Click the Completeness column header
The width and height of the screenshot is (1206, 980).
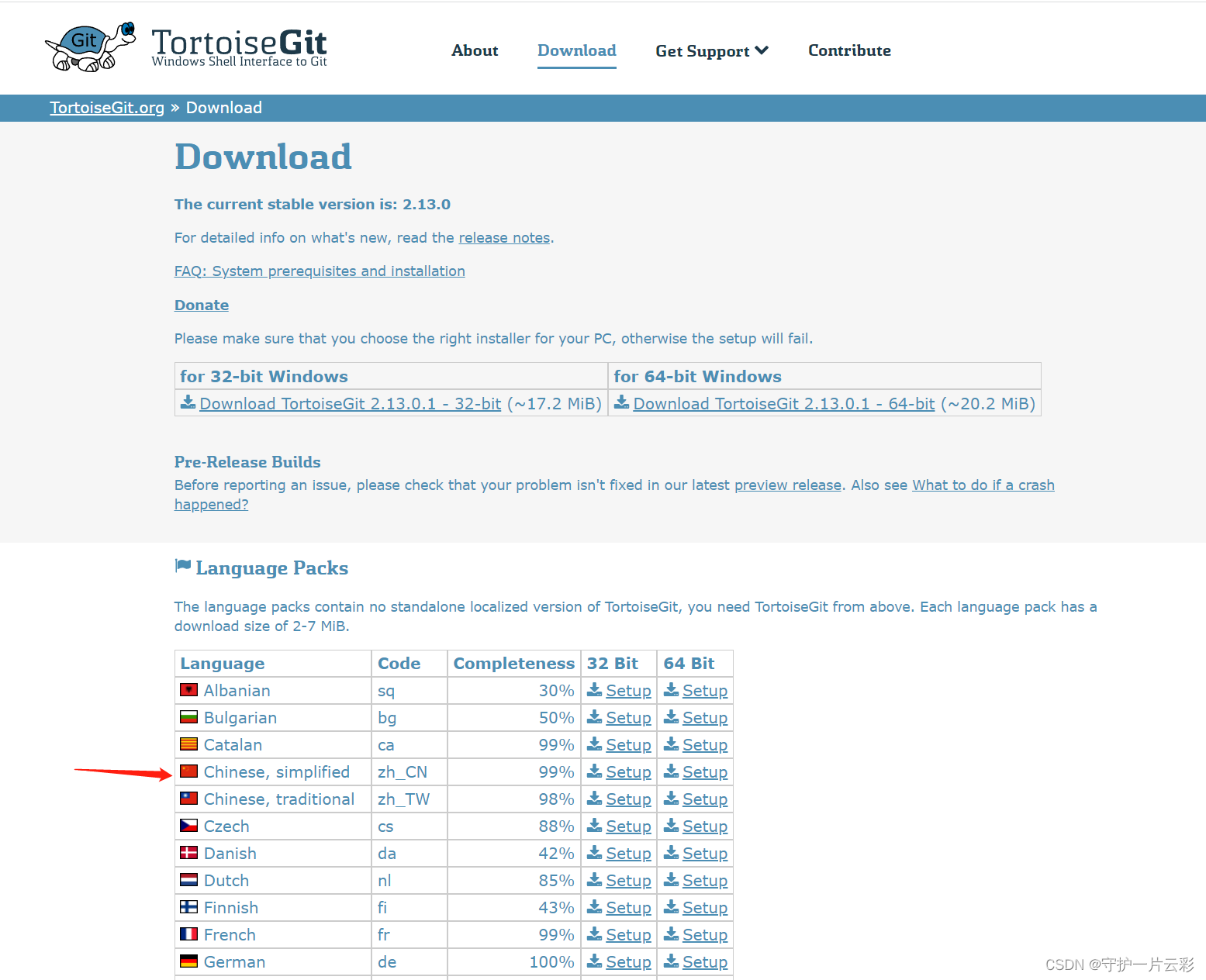coord(514,664)
